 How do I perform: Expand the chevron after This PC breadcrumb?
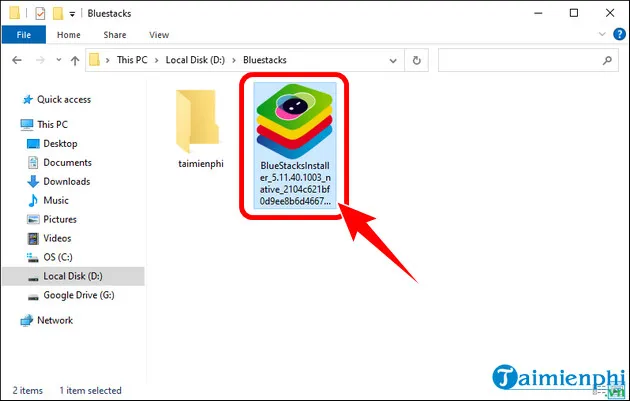click(x=157, y=60)
